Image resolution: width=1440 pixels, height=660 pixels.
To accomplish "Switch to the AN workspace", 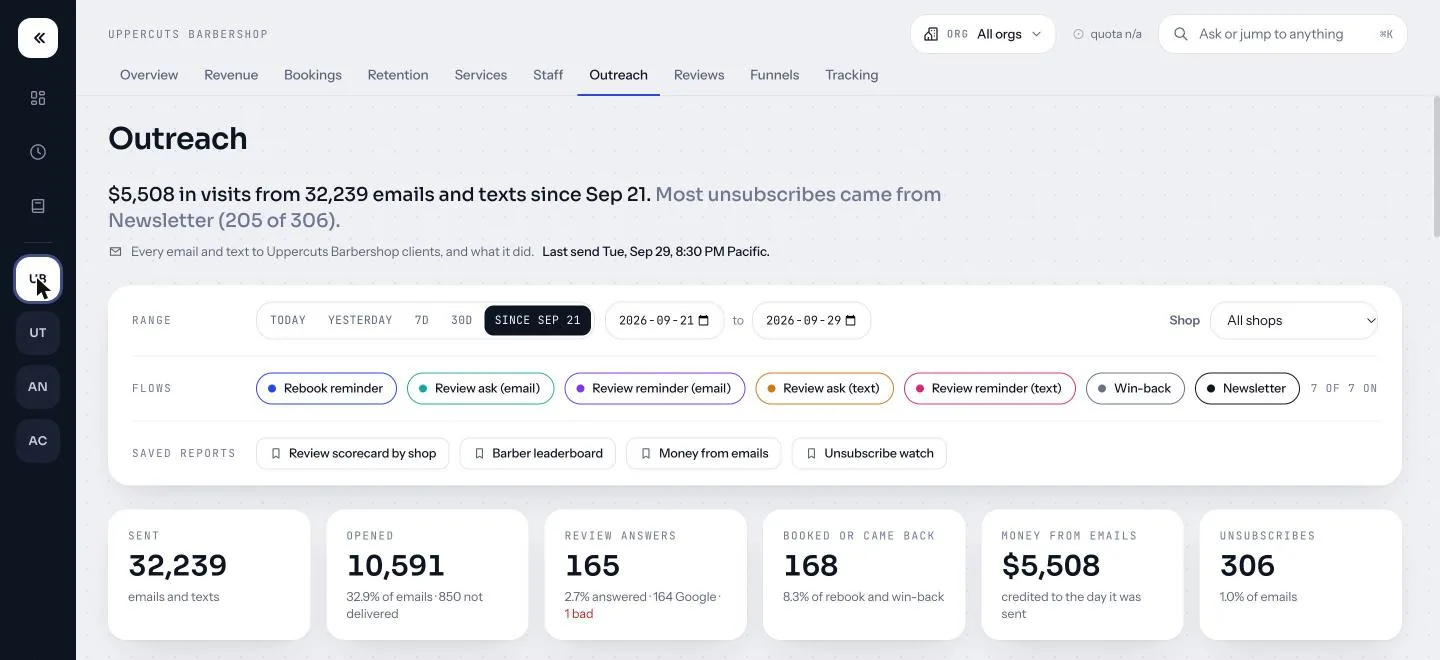I will (38, 387).
